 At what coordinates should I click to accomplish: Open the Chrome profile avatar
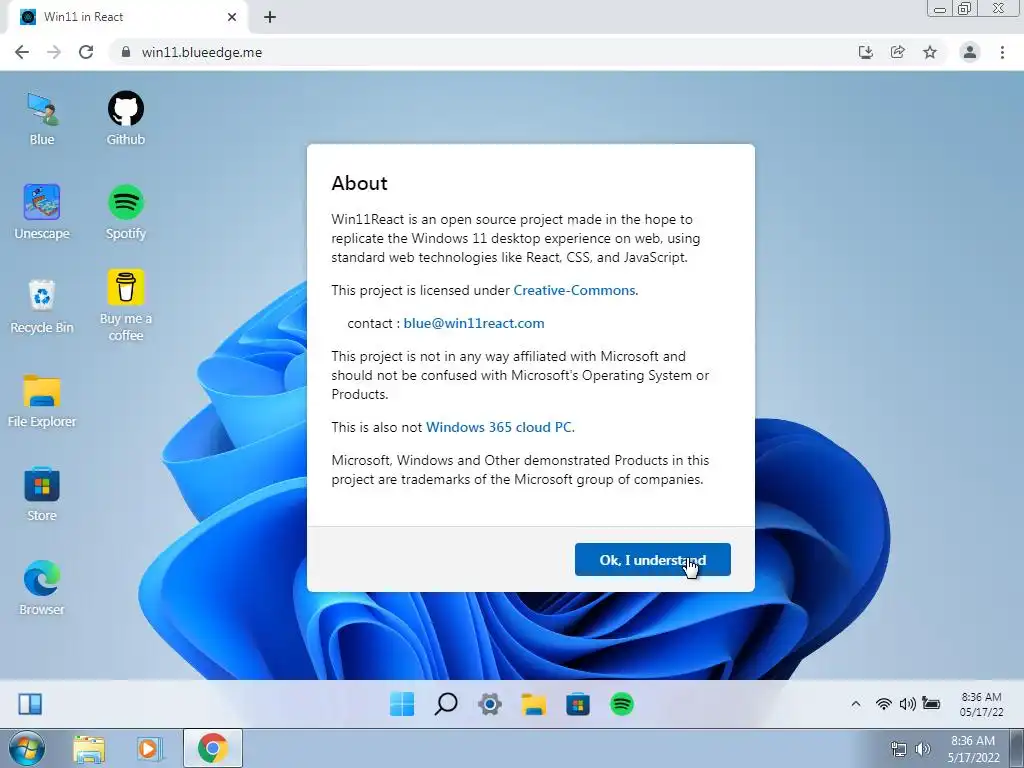click(x=970, y=52)
